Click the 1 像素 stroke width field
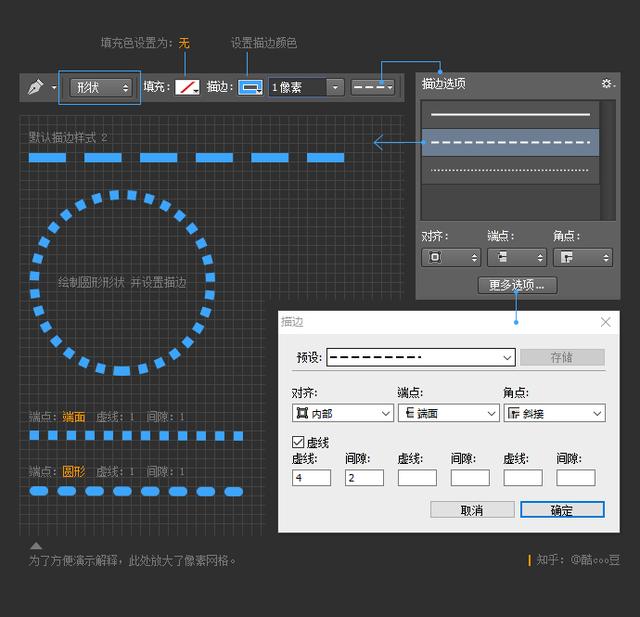 click(297, 87)
